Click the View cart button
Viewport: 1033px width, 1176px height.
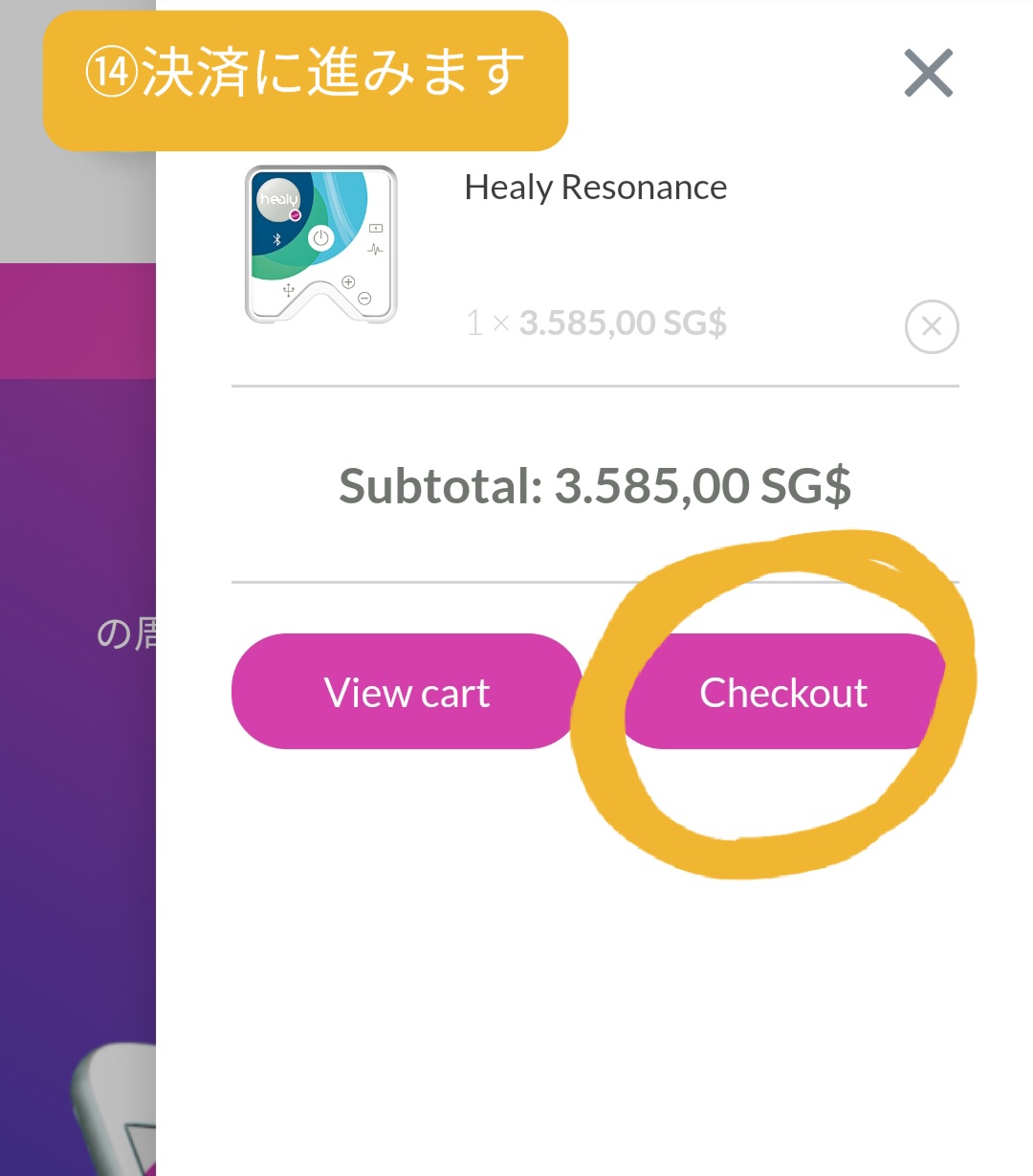pos(407,691)
